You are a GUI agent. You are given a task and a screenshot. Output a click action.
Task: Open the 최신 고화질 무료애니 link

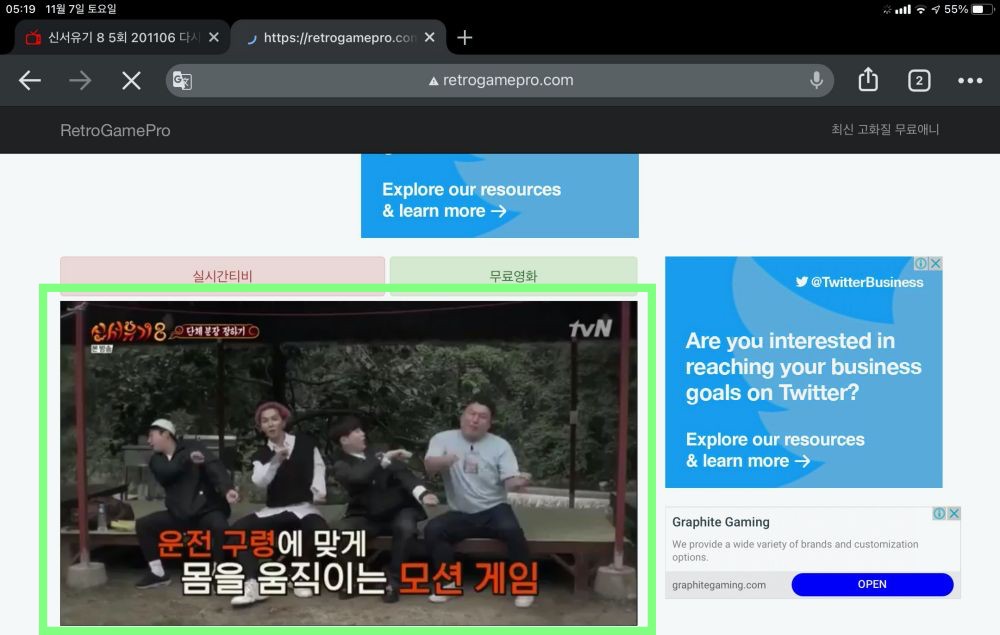pyautogui.click(x=885, y=130)
